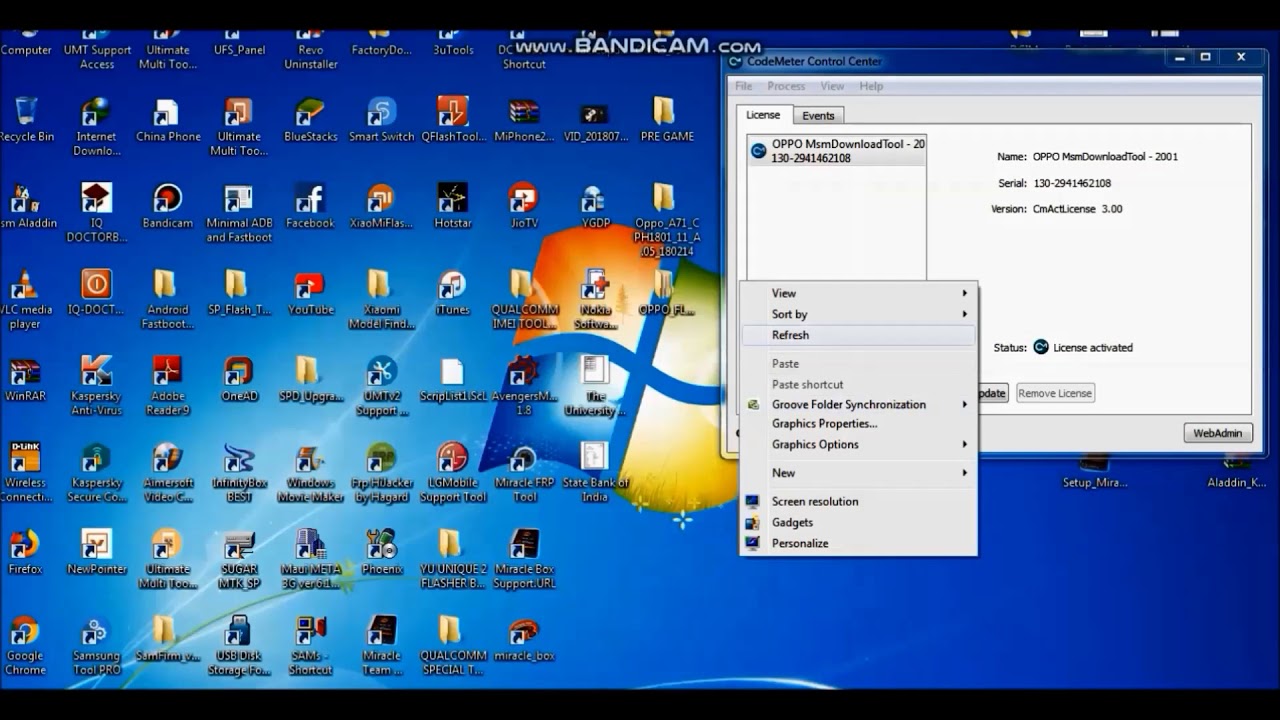
Task: Open Setup_Mira... icon behind CodeMeter
Action: (x=1094, y=472)
